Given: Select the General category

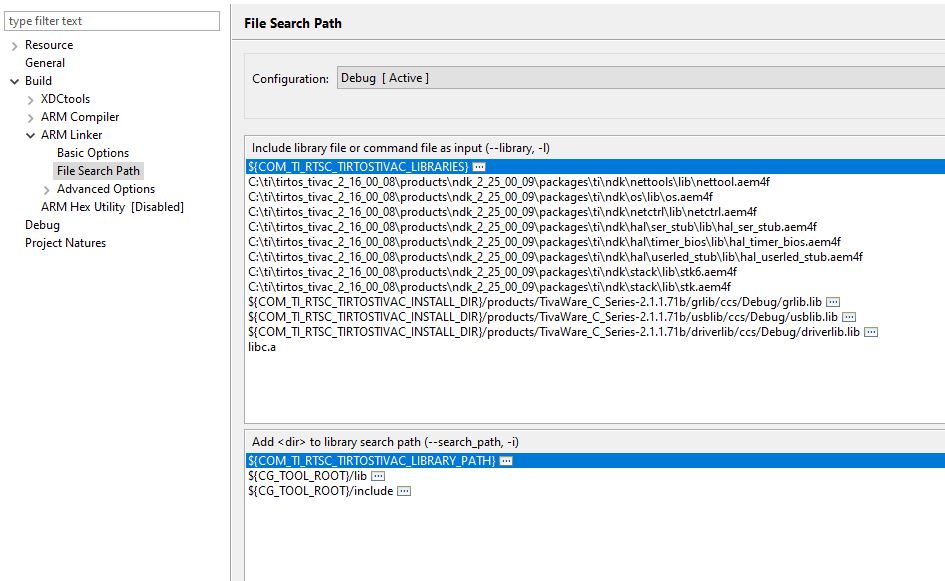Looking at the screenshot, I should click(x=45, y=63).
